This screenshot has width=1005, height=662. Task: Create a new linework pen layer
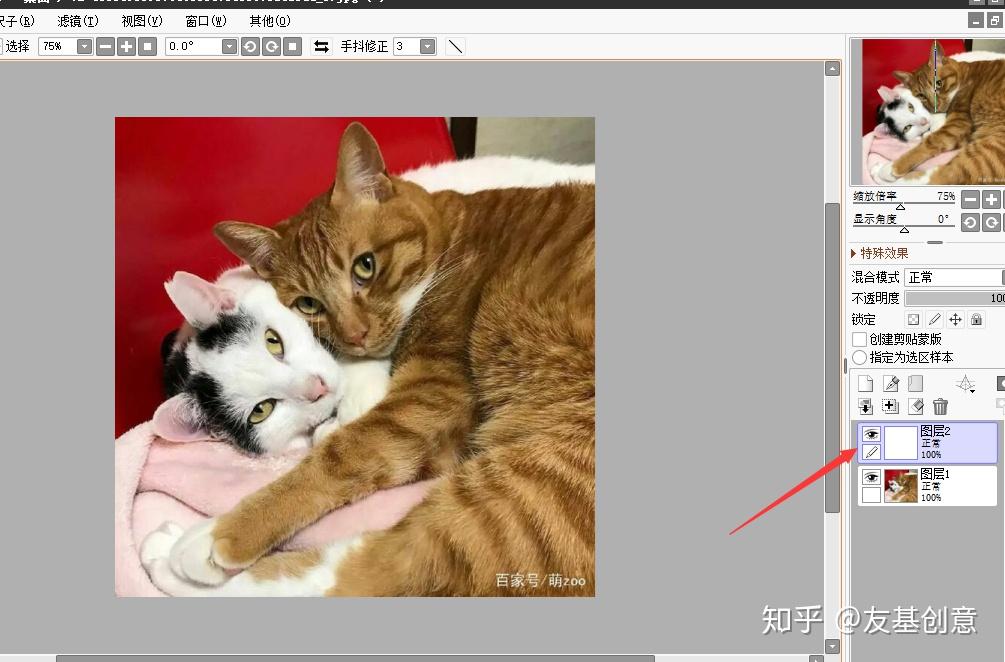pyautogui.click(x=891, y=383)
